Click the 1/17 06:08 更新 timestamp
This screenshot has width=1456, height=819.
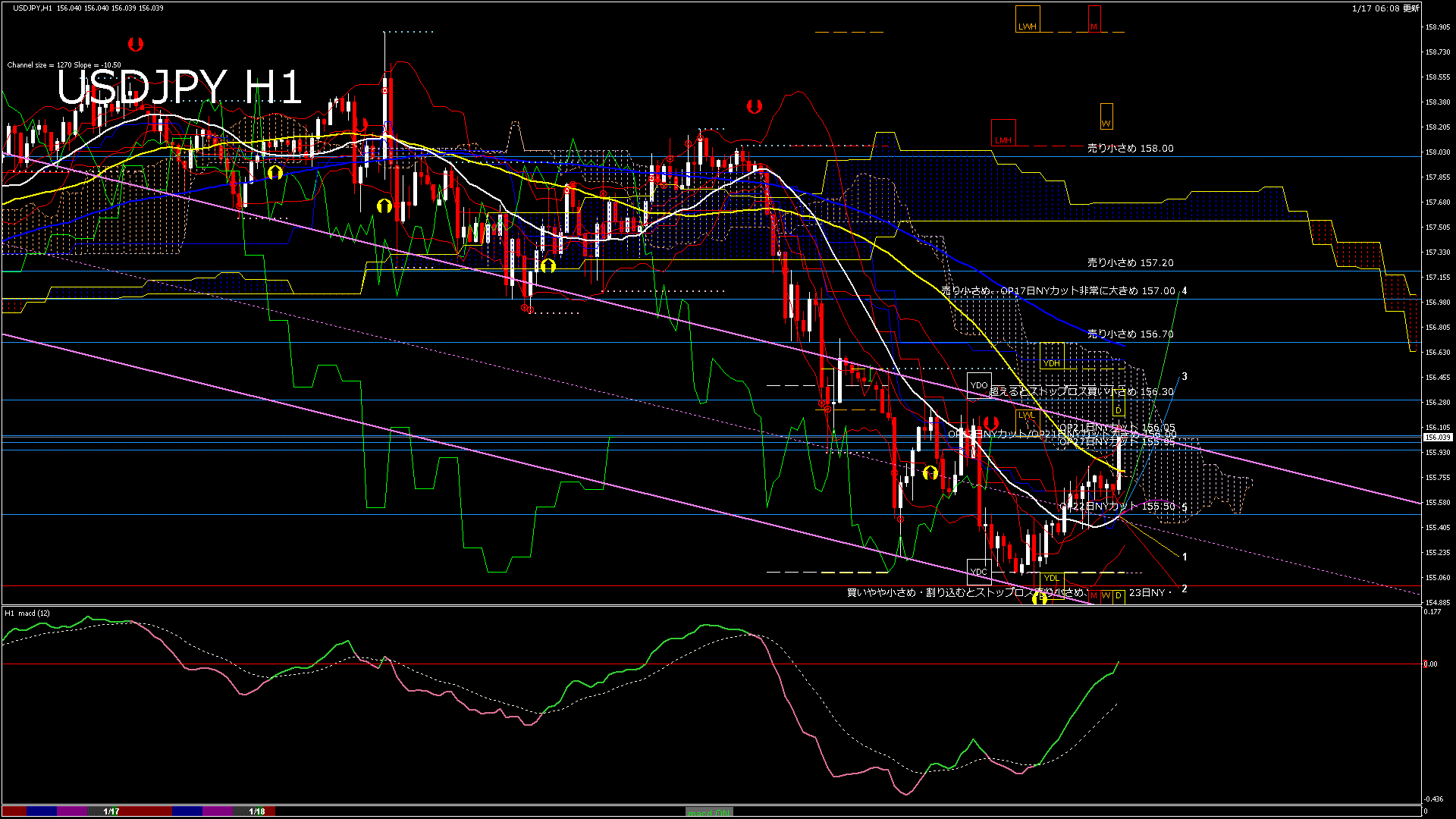click(1385, 8)
